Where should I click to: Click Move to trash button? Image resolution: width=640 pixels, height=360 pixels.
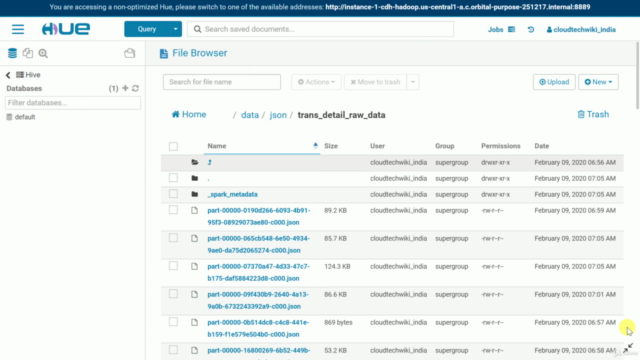click(376, 82)
